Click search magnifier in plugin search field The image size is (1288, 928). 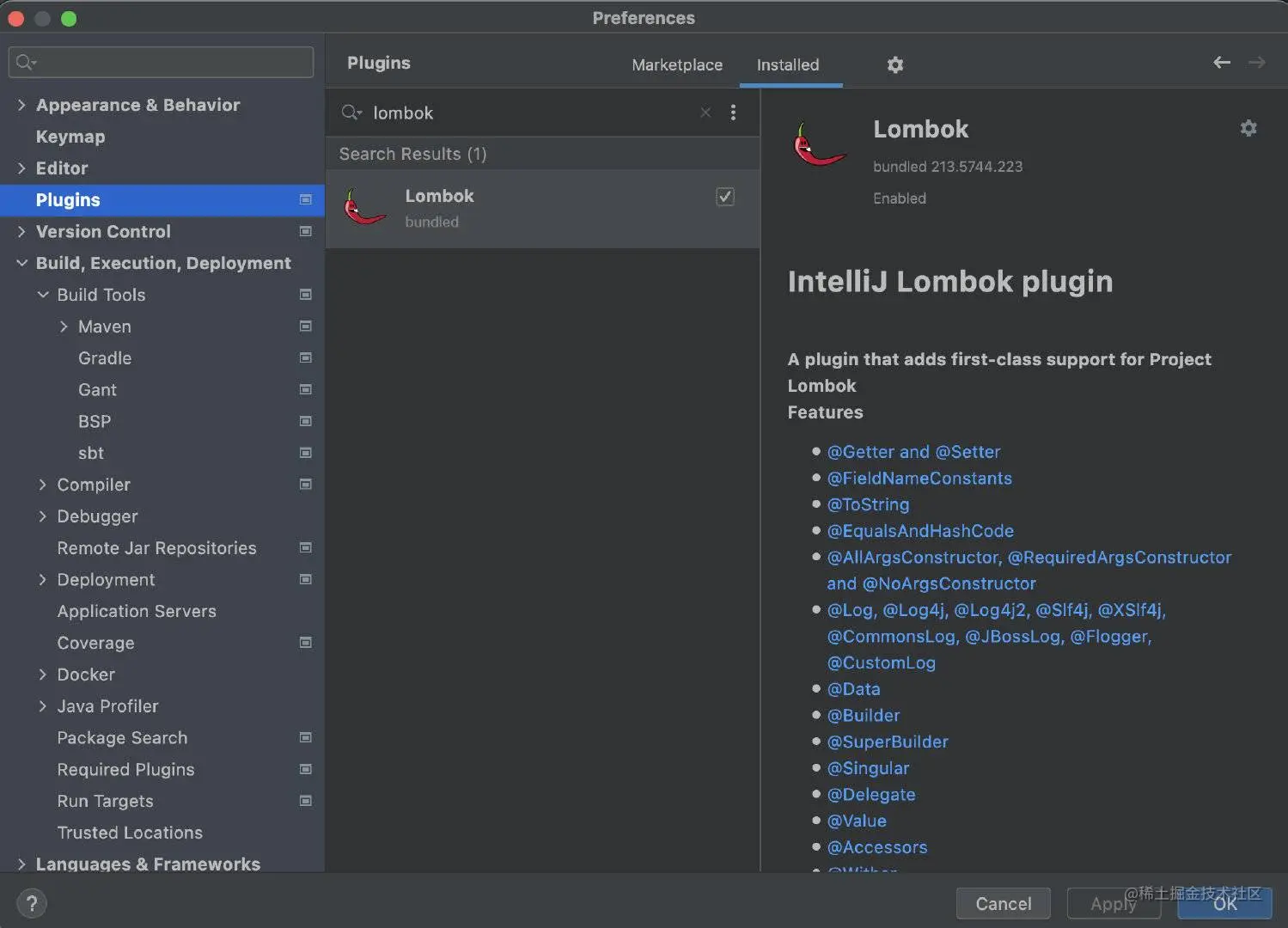(x=351, y=113)
